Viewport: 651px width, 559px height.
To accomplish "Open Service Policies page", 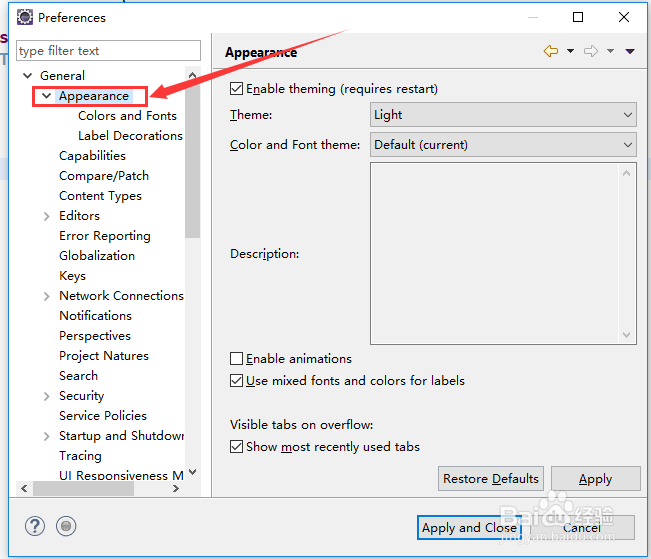I will (x=103, y=416).
